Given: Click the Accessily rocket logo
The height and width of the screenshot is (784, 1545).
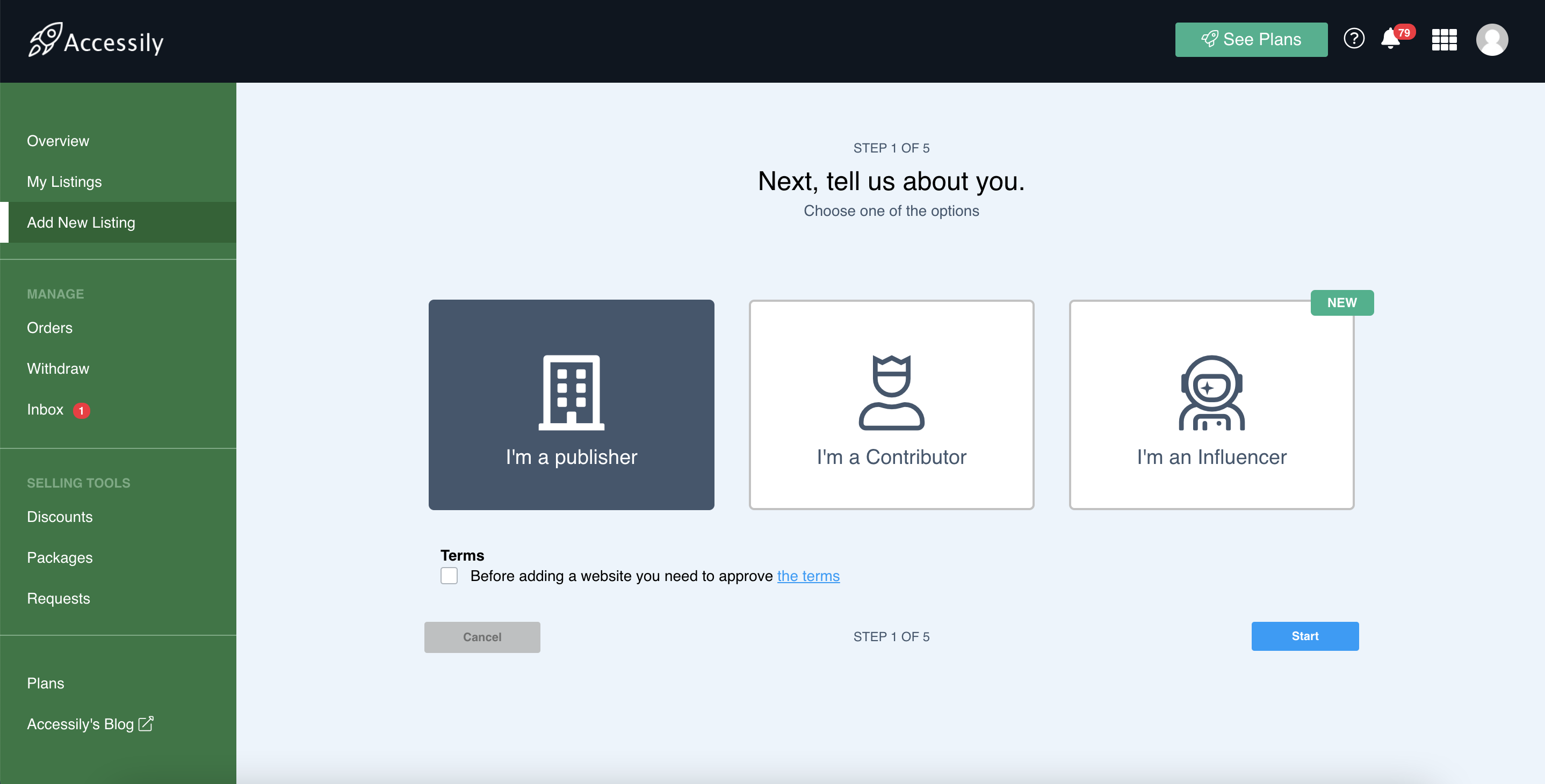Looking at the screenshot, I should tap(46, 40).
